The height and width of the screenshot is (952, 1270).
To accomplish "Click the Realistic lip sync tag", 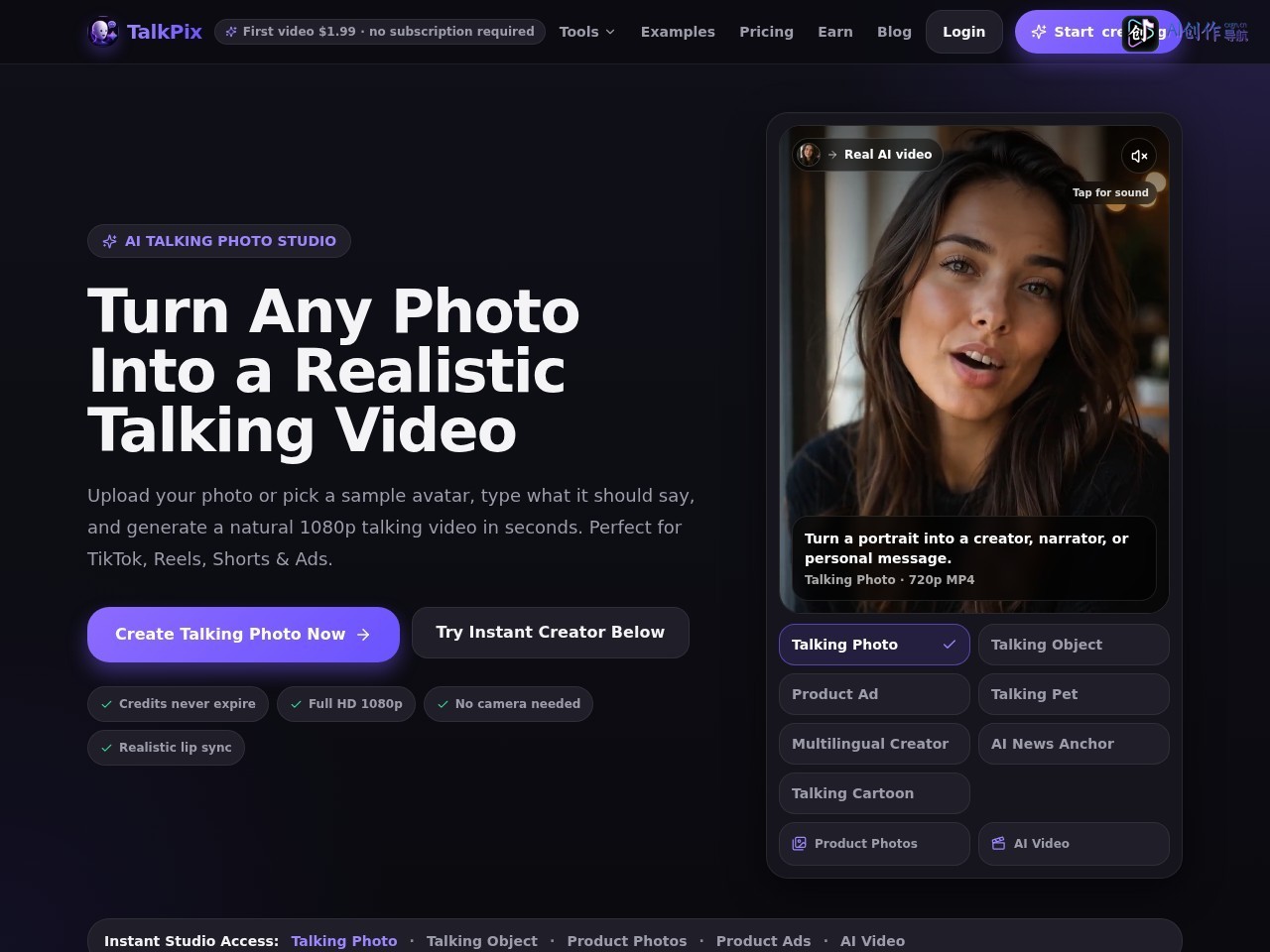I will pos(166,748).
